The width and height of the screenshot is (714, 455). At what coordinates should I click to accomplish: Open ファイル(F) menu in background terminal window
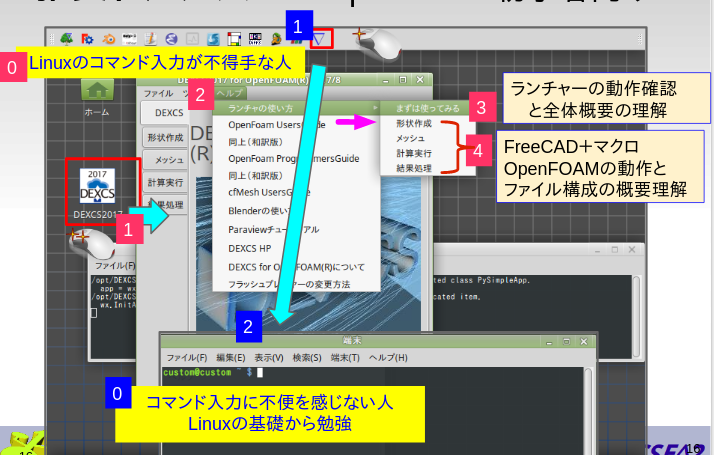pyautogui.click(x=115, y=266)
